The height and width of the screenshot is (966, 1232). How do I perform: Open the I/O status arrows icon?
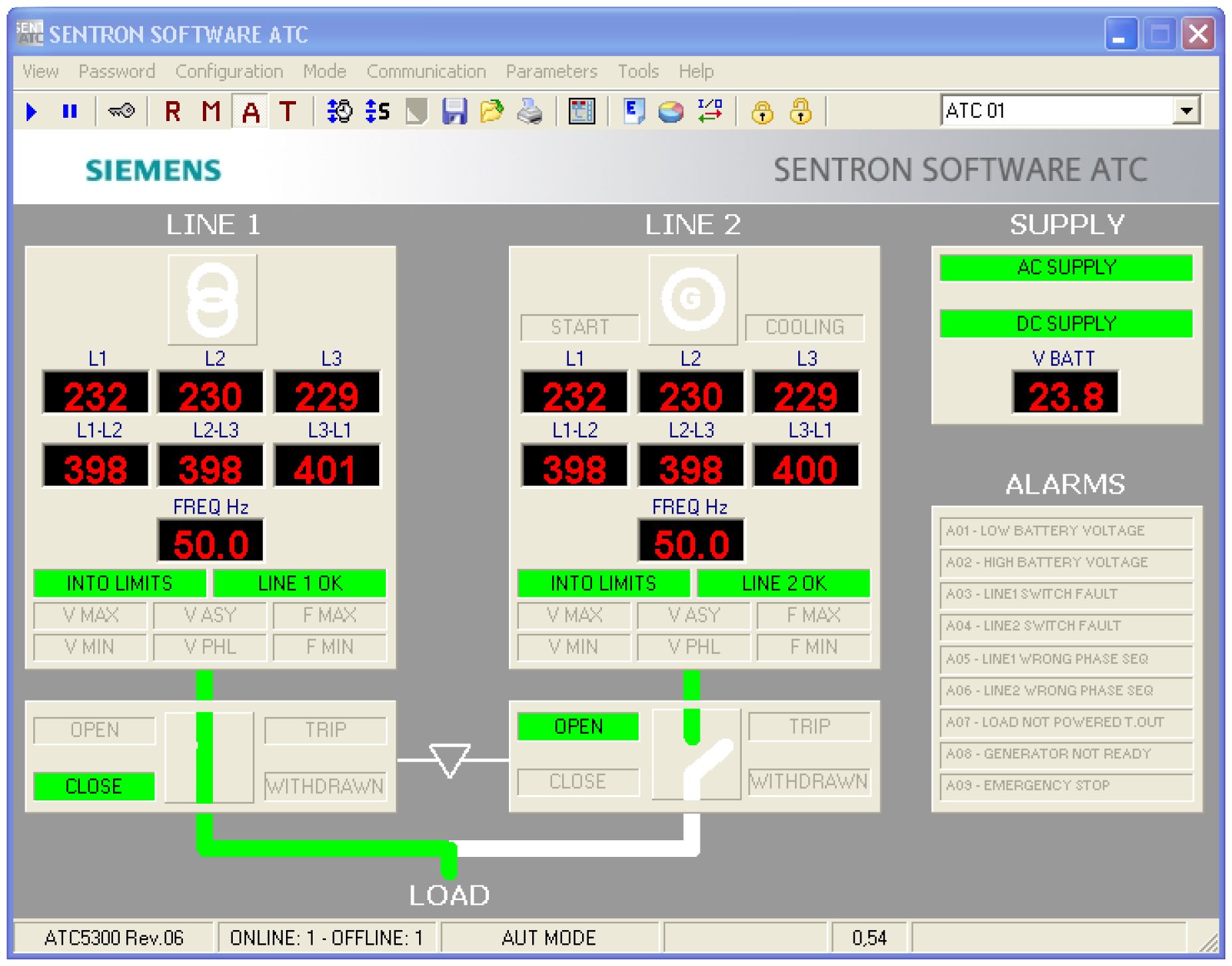710,110
